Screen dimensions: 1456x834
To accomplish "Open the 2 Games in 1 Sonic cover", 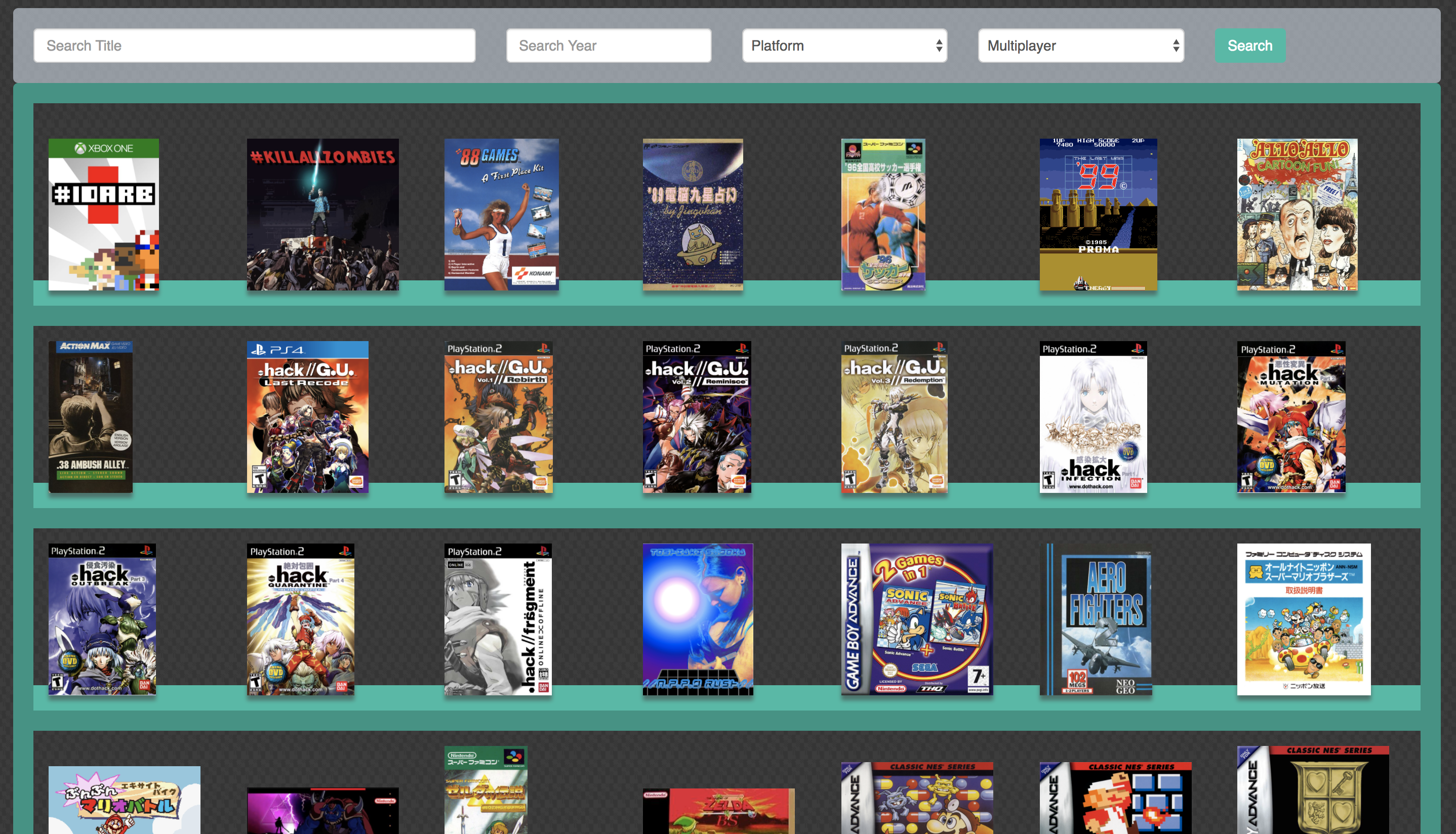I will [916, 619].
